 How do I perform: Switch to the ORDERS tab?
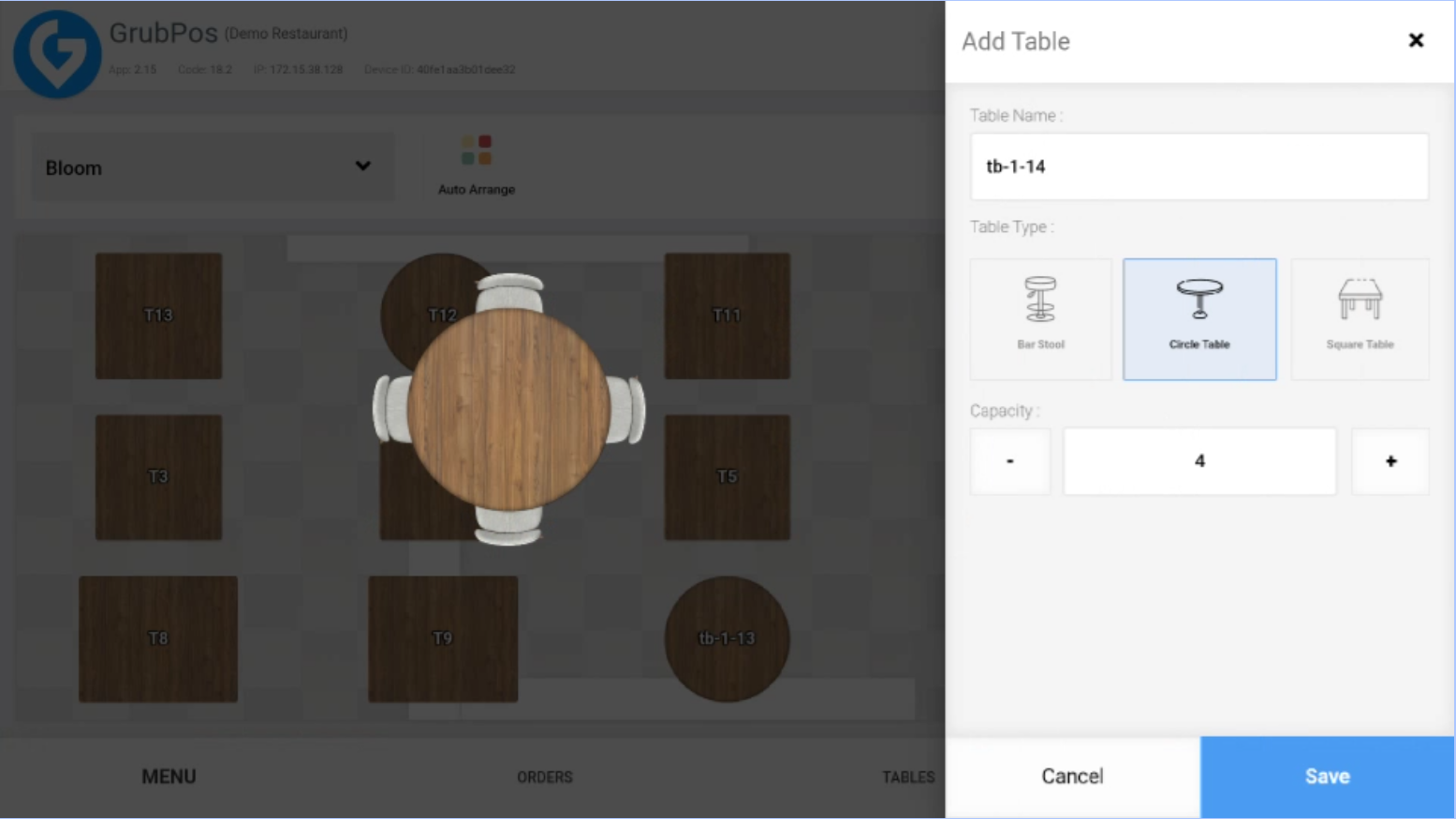pyautogui.click(x=545, y=777)
